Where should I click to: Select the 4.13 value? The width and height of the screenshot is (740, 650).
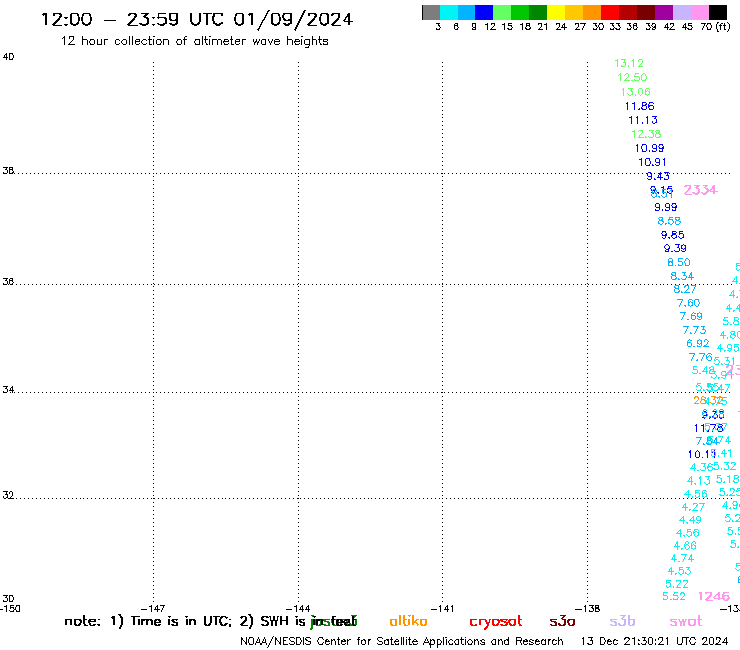(x=698, y=481)
